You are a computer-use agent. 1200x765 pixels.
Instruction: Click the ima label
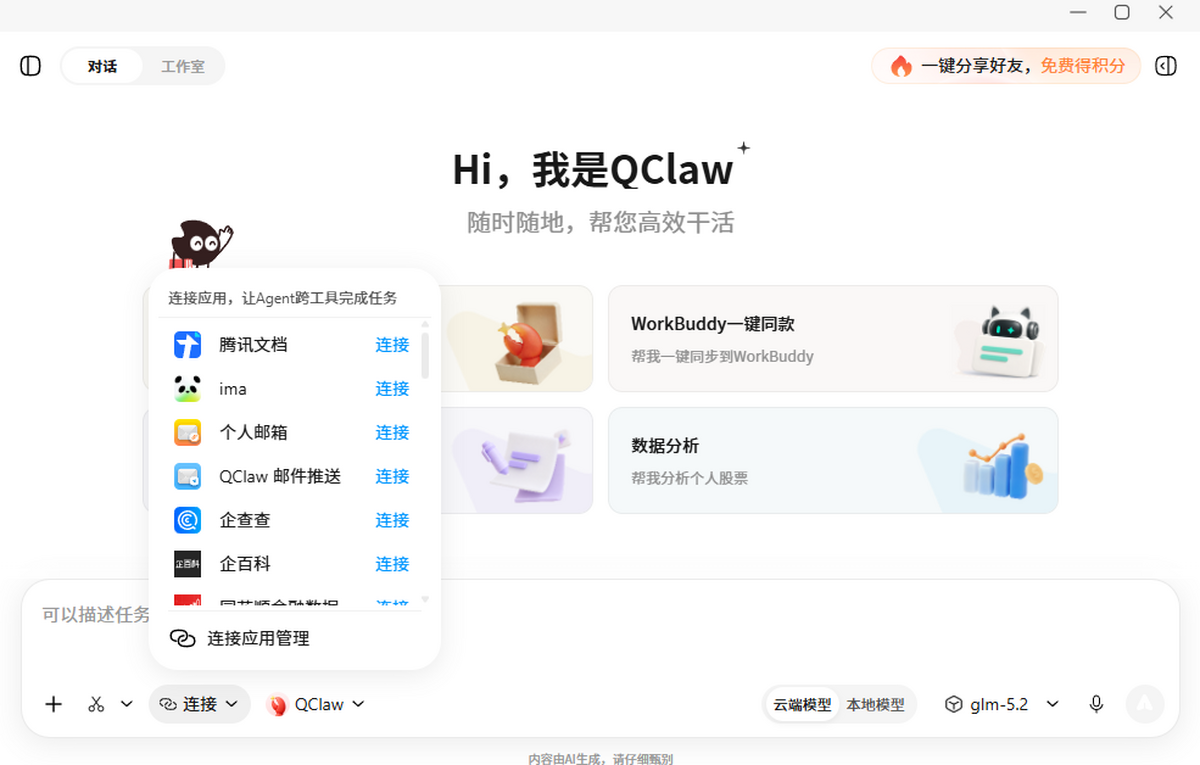(233, 389)
